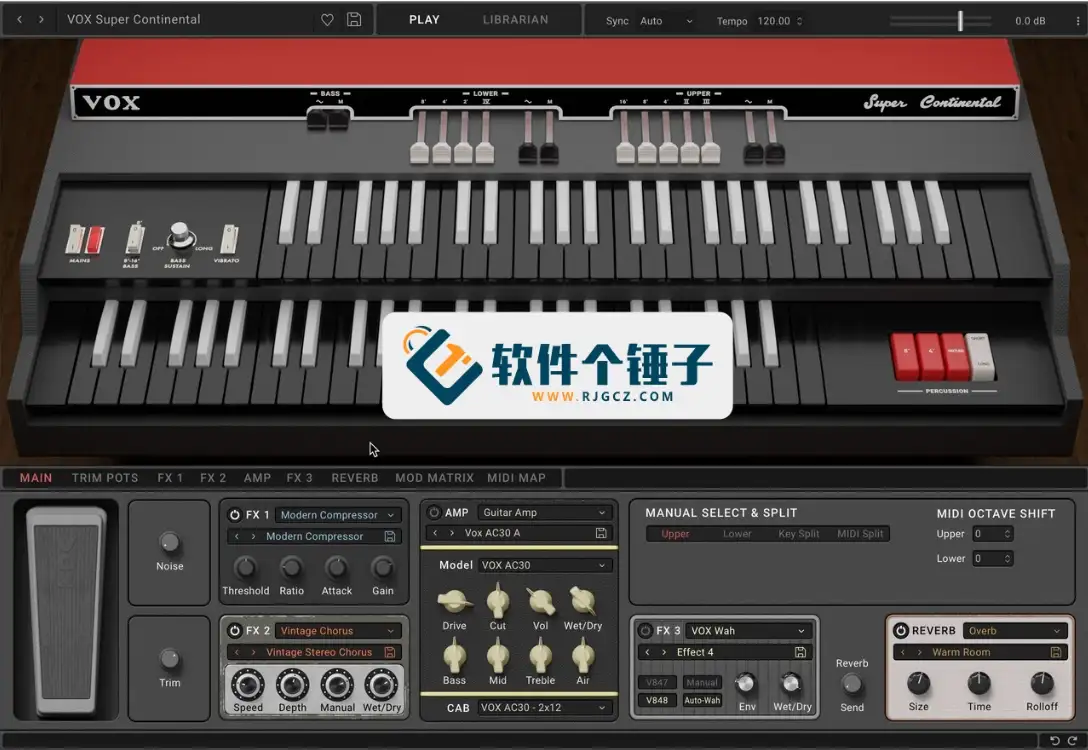Next amp preset arrow beside Vox AC30 A
The height and width of the screenshot is (750, 1088).
(x=452, y=533)
